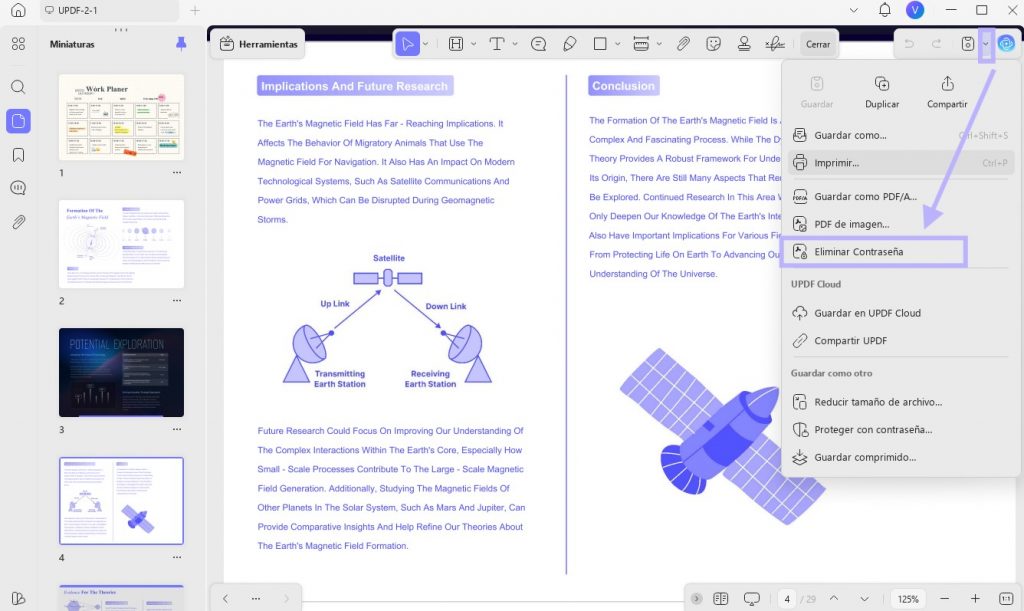This screenshot has width=1024, height=611.
Task: Start slideshow presentation mode icon
Action: 752,599
